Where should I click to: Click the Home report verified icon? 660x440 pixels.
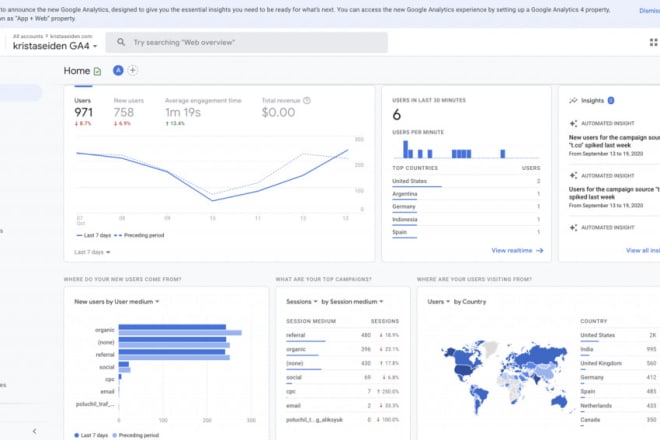97,71
